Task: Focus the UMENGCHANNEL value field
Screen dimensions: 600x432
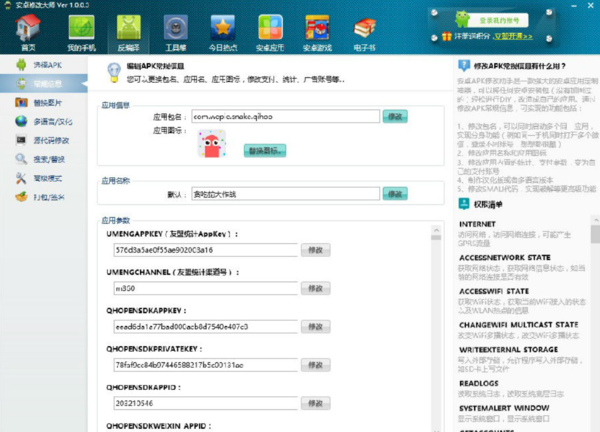Action: [205, 289]
